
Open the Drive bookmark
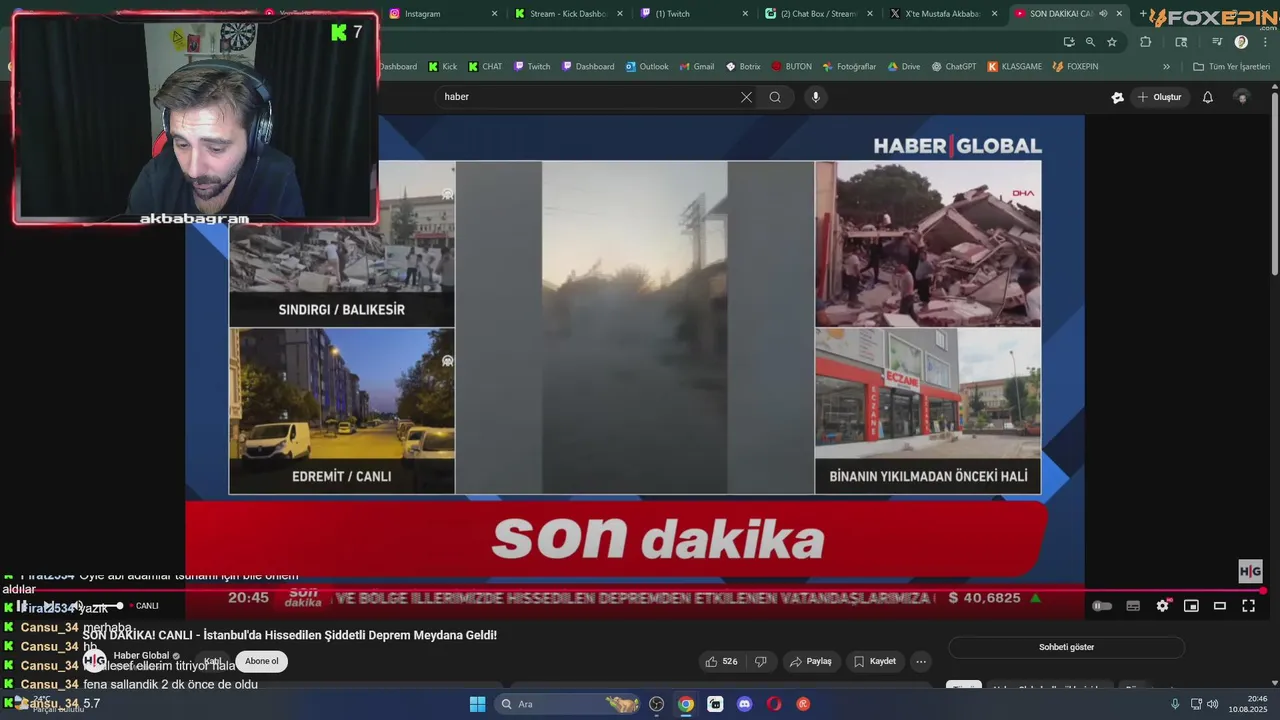tap(904, 67)
